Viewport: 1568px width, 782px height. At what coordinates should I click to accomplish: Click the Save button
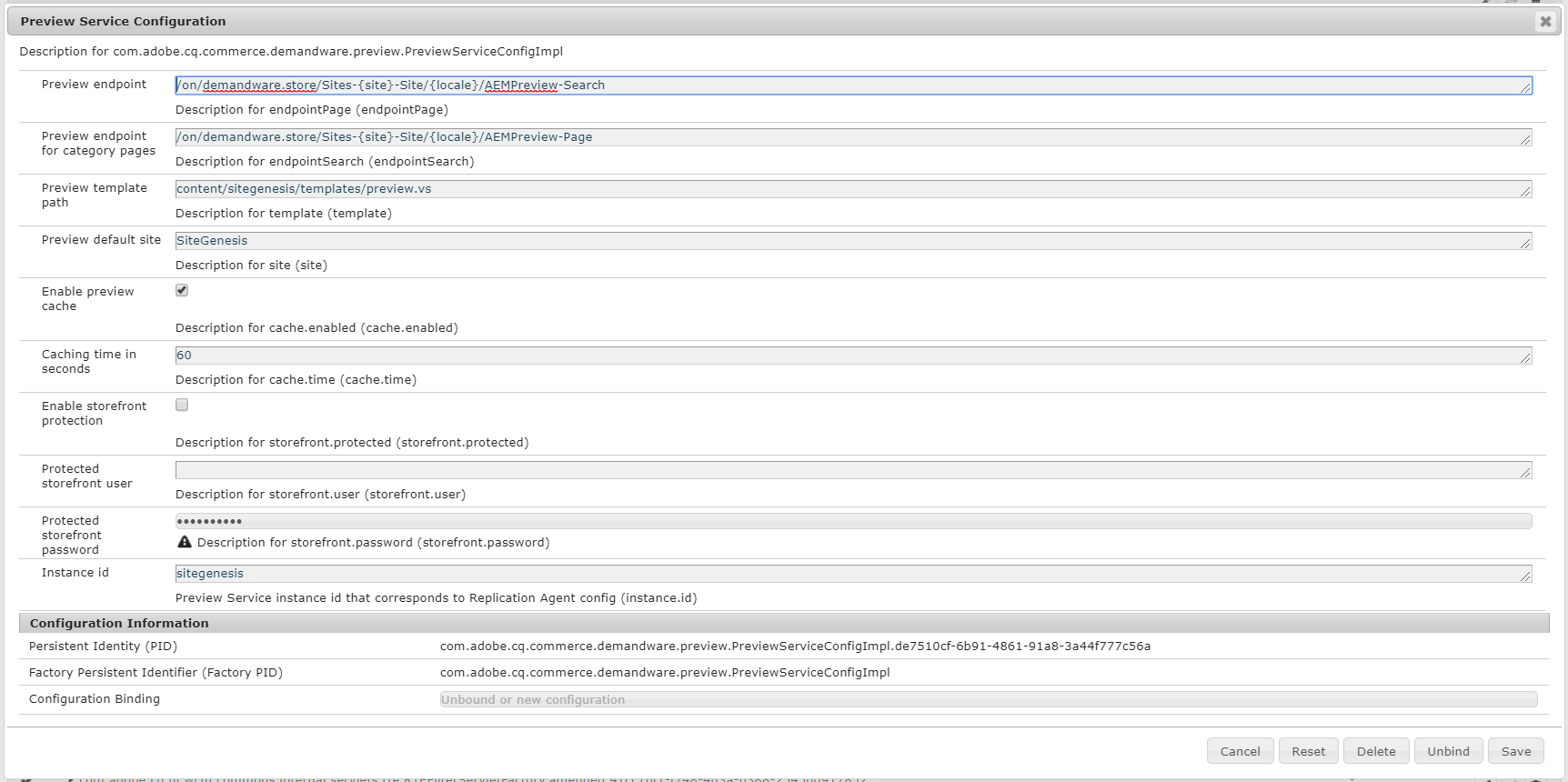(x=1516, y=751)
